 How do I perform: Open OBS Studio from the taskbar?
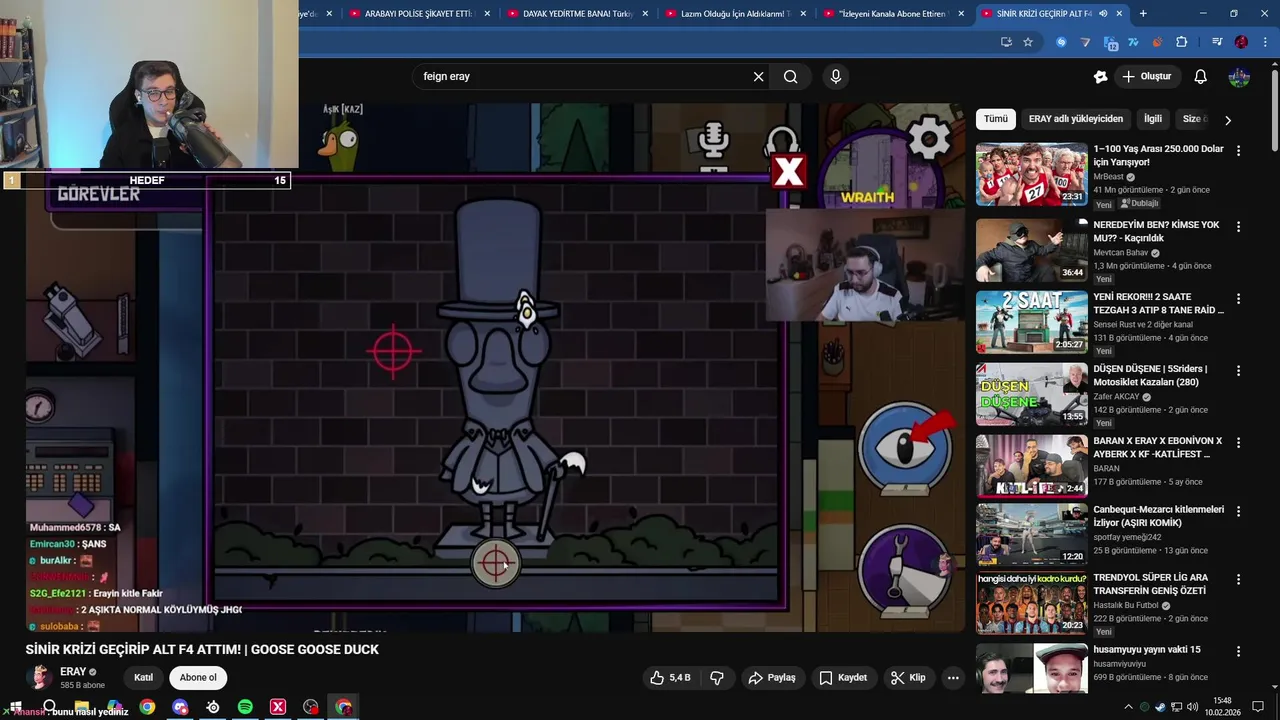pyautogui.click(x=311, y=707)
